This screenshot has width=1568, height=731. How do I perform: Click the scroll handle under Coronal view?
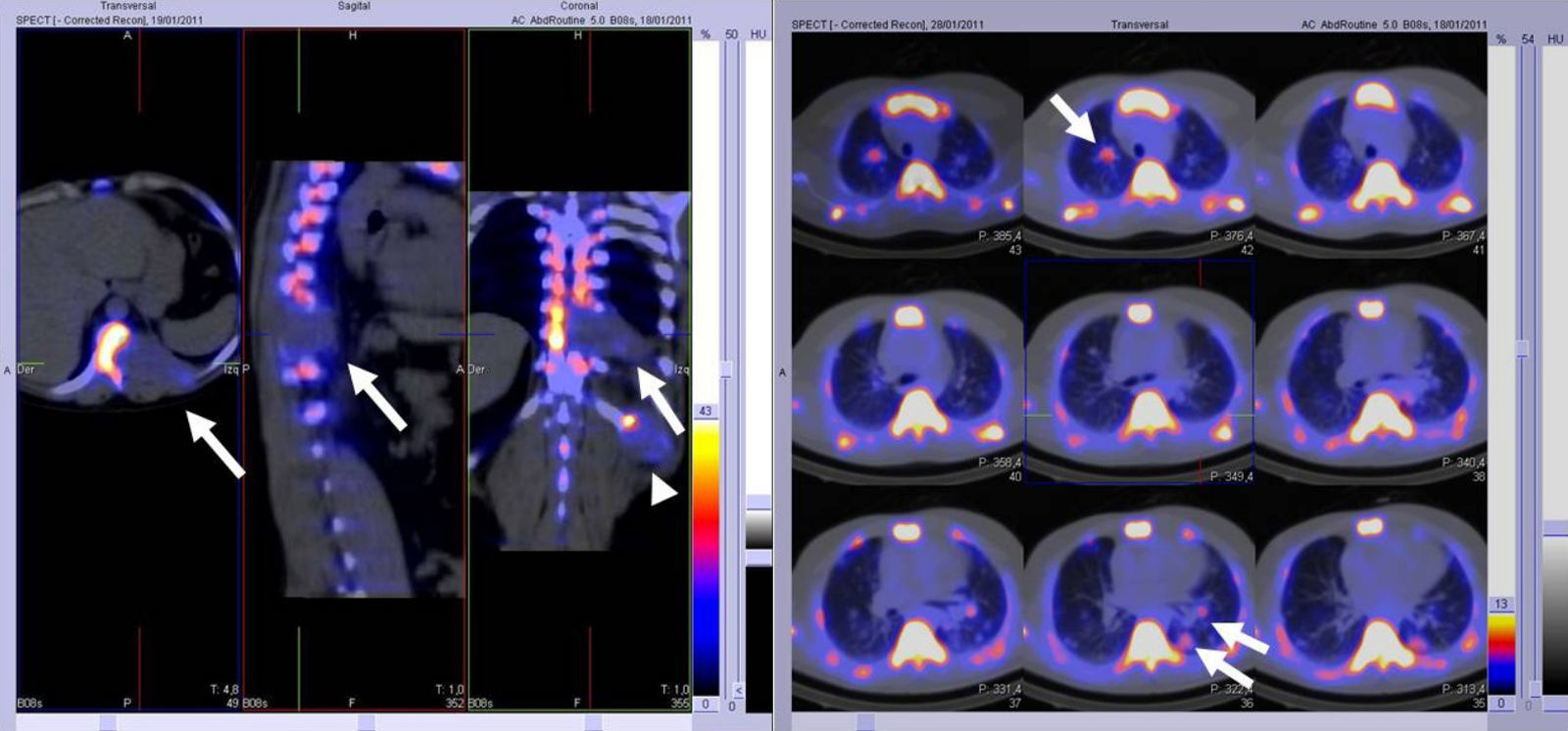[x=593, y=722]
